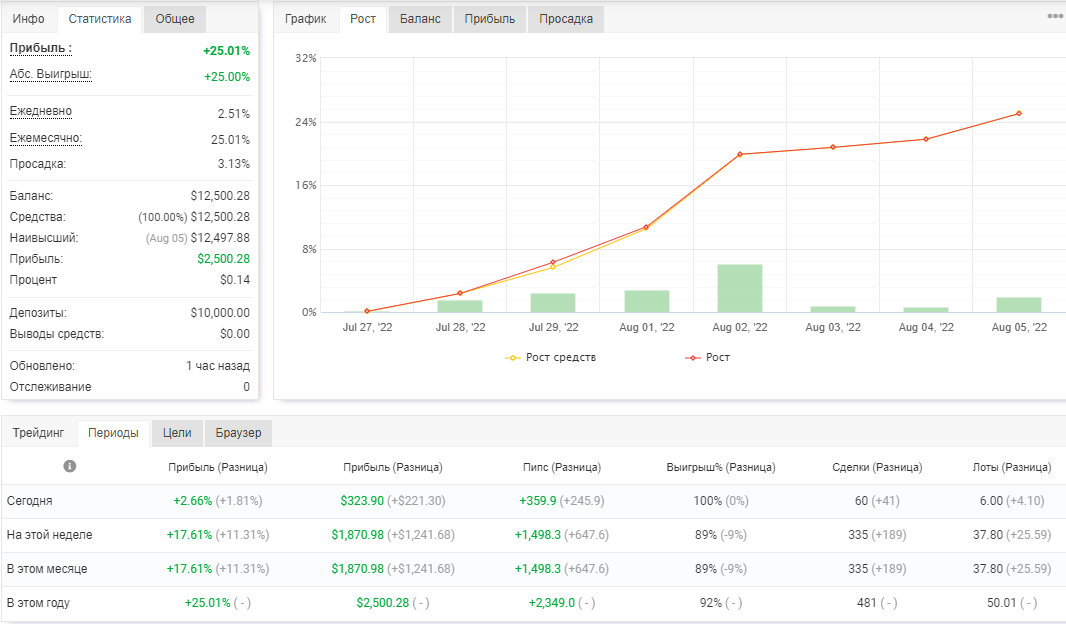Click the Баланс $12,500.28 value
This screenshot has width=1066, height=624.
220,196
